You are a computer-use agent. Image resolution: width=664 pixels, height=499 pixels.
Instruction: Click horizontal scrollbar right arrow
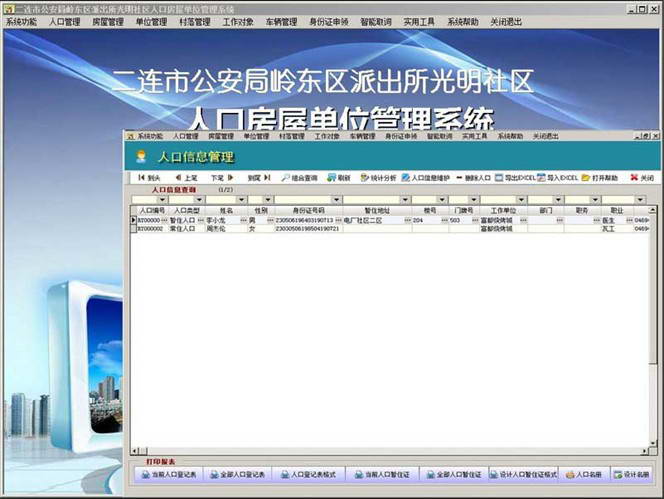tap(645, 452)
